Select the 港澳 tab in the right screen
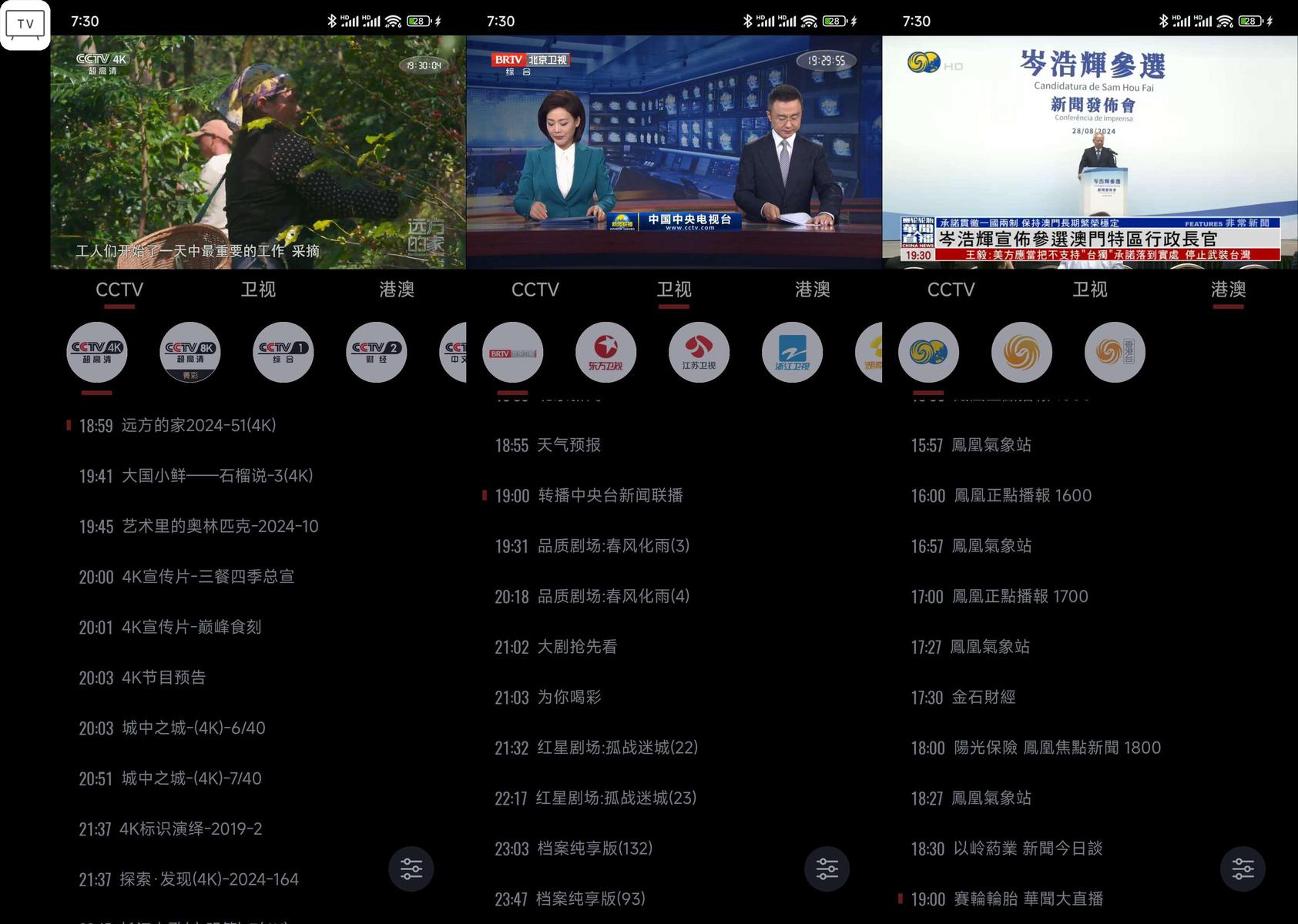This screenshot has width=1298, height=924. (x=1229, y=290)
